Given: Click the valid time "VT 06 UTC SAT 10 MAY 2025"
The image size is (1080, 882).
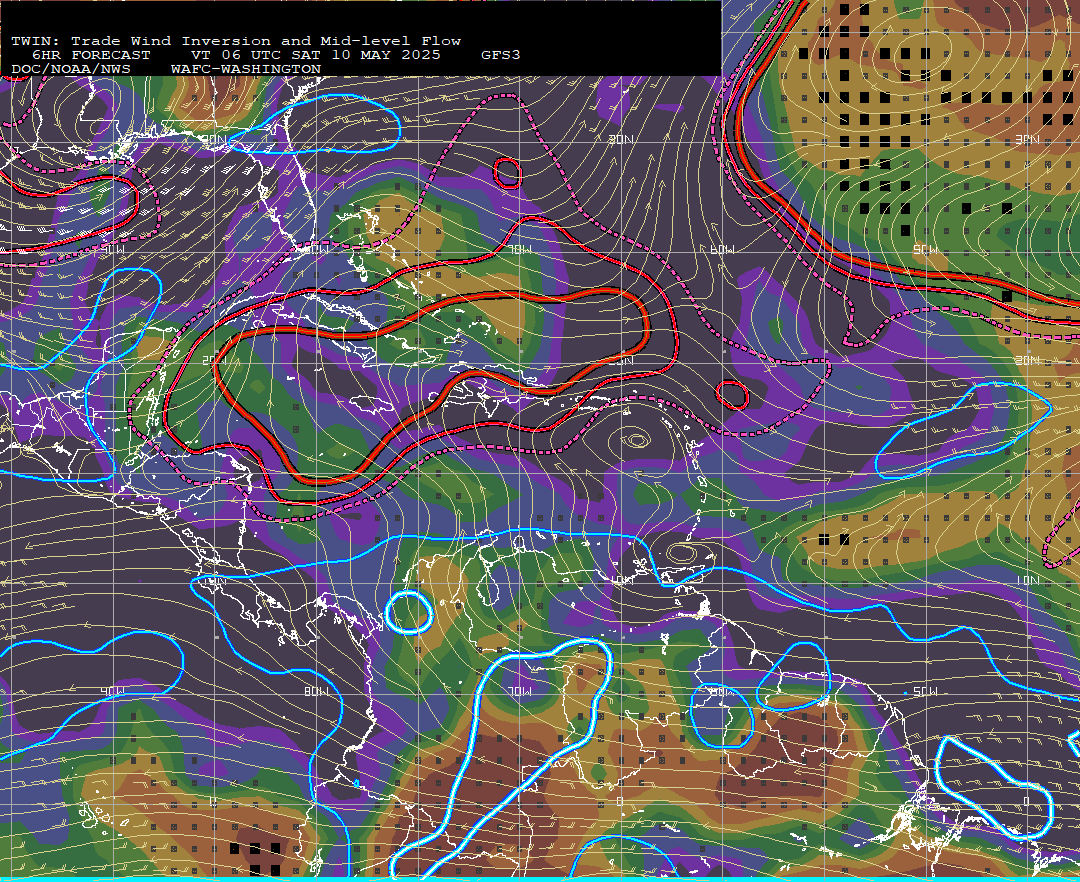Looking at the screenshot, I should click(315, 55).
